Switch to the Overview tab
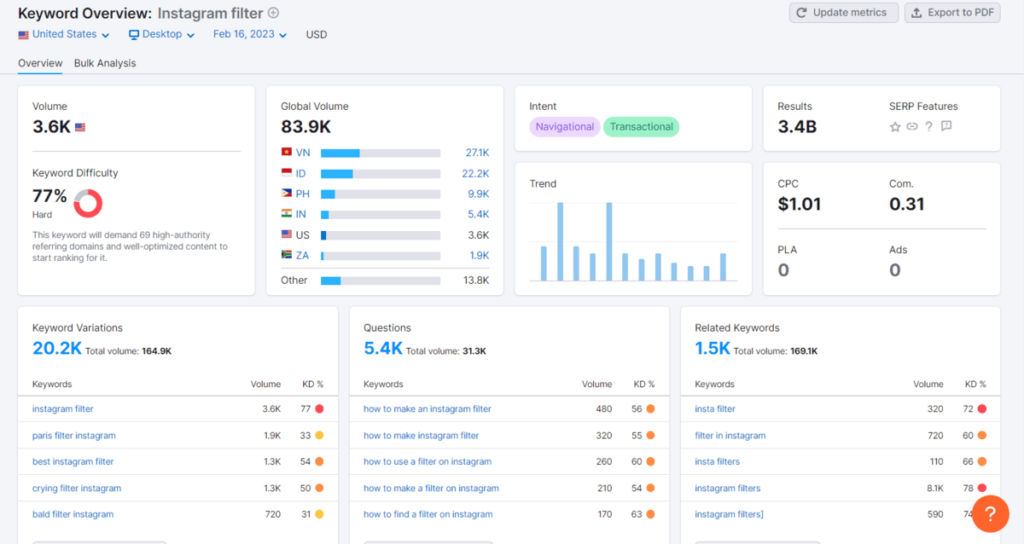Image resolution: width=1024 pixels, height=544 pixels. click(x=40, y=63)
